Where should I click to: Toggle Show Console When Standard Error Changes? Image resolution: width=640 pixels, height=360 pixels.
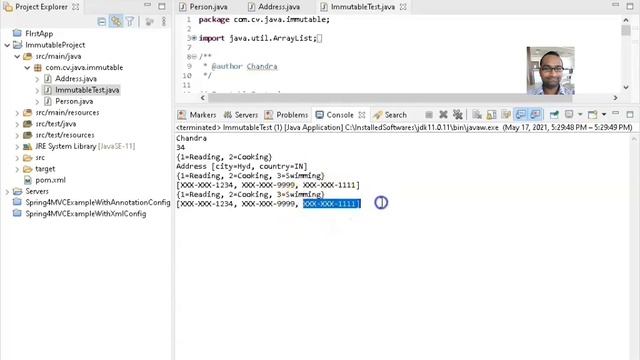pos(535,115)
